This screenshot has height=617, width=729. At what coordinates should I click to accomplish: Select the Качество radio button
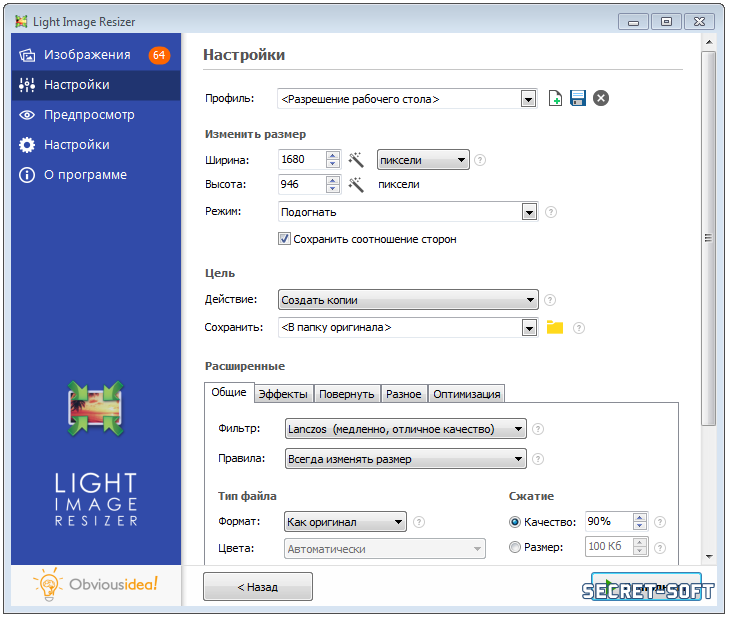click(x=515, y=522)
